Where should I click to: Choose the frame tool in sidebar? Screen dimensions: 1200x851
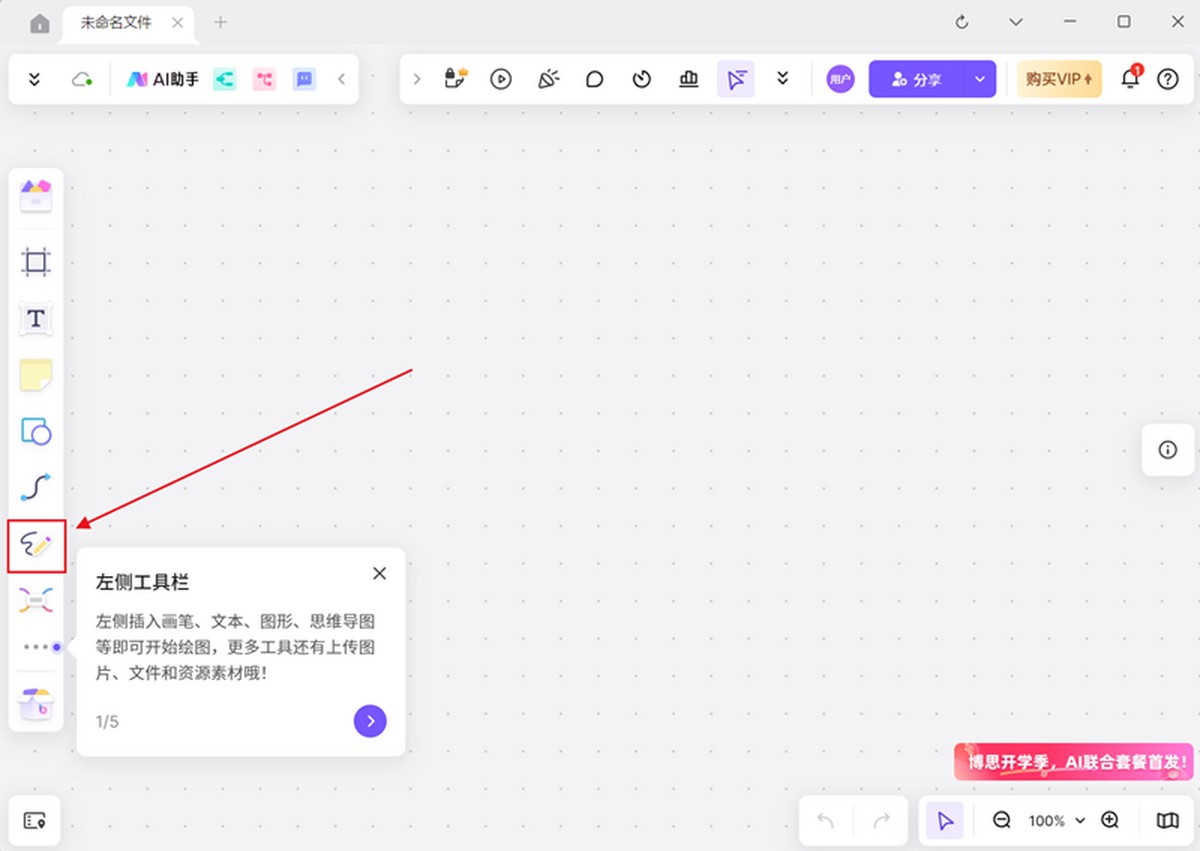[x=36, y=263]
